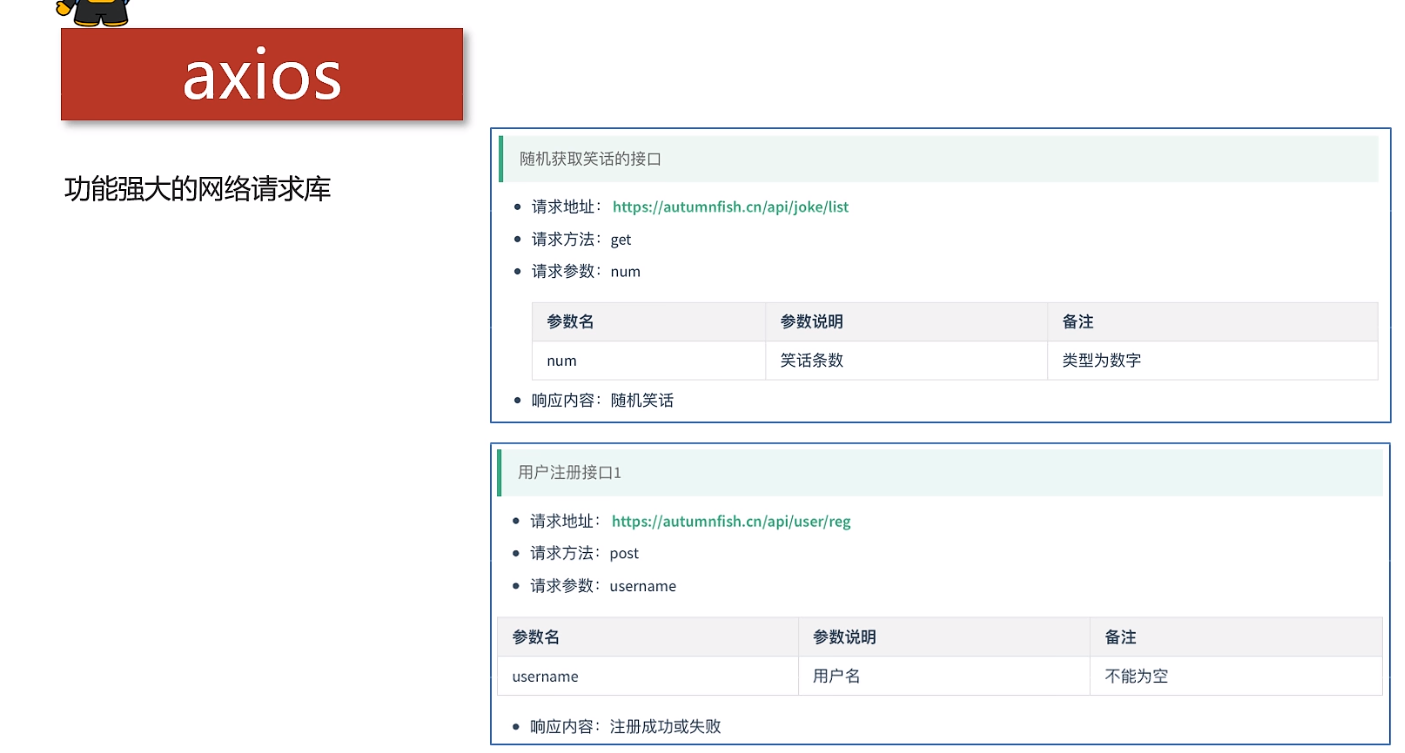1405x753 pixels.
Task: Click the table cell 笑话条数
Action: tap(907, 360)
